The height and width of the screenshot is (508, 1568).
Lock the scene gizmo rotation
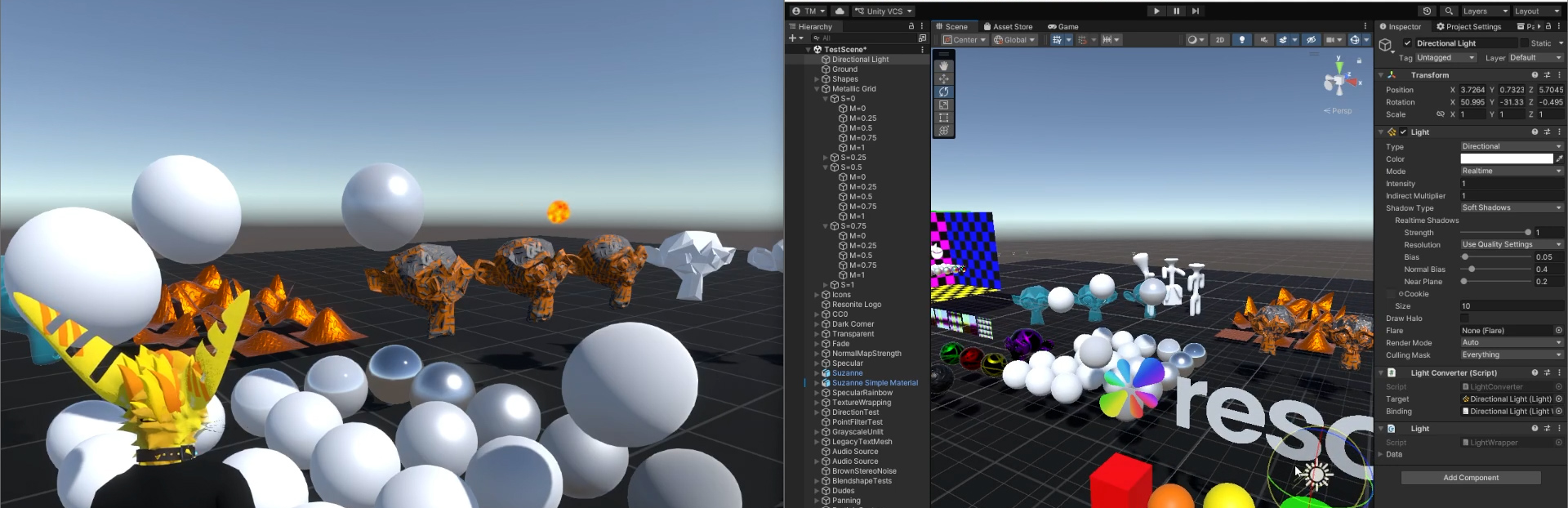point(1359,60)
